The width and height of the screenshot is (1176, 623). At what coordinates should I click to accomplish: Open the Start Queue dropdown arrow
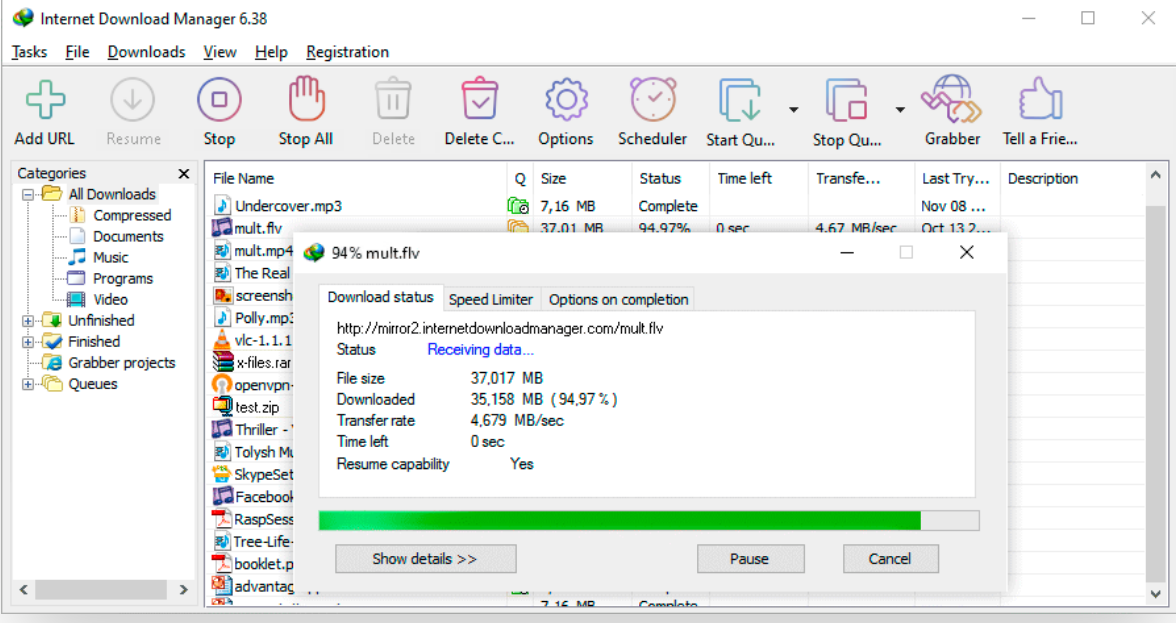[x=793, y=111]
